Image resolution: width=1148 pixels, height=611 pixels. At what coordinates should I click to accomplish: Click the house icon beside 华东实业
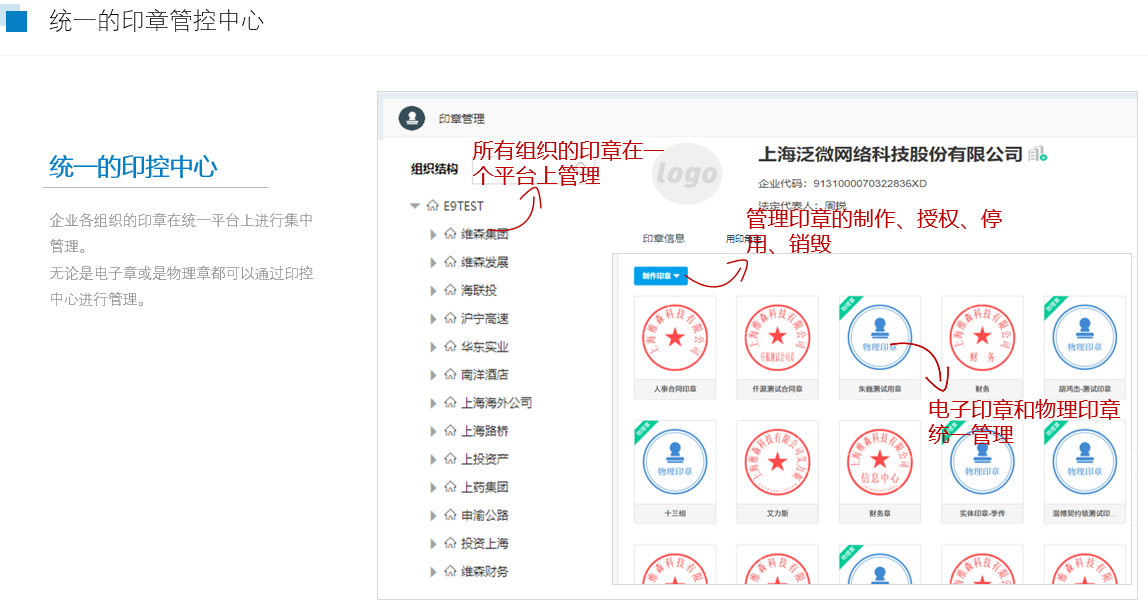click(x=450, y=346)
